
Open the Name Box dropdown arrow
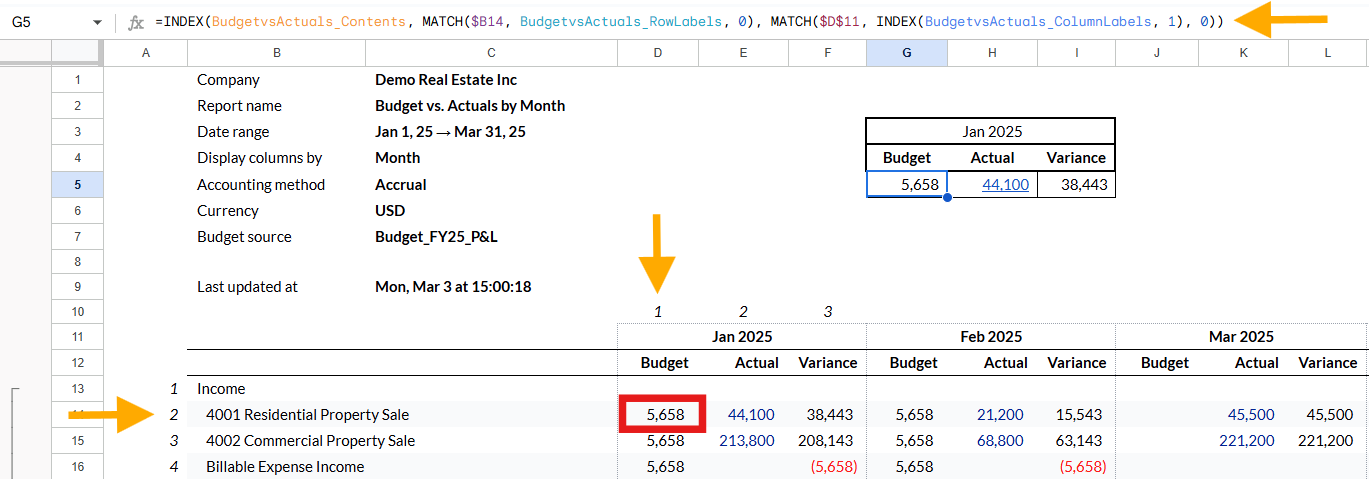click(97, 21)
